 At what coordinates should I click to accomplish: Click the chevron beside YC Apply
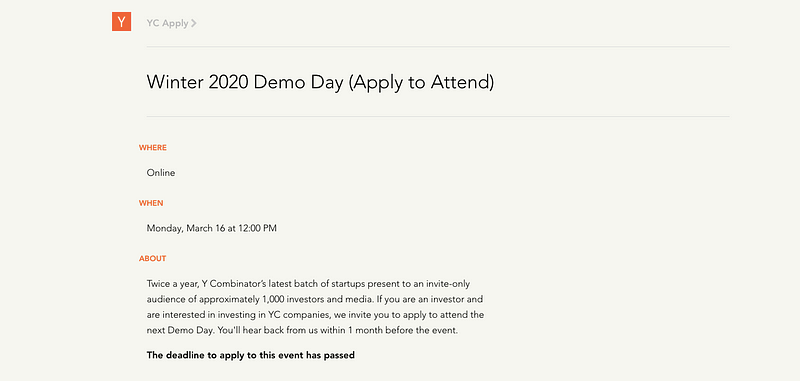click(x=194, y=23)
